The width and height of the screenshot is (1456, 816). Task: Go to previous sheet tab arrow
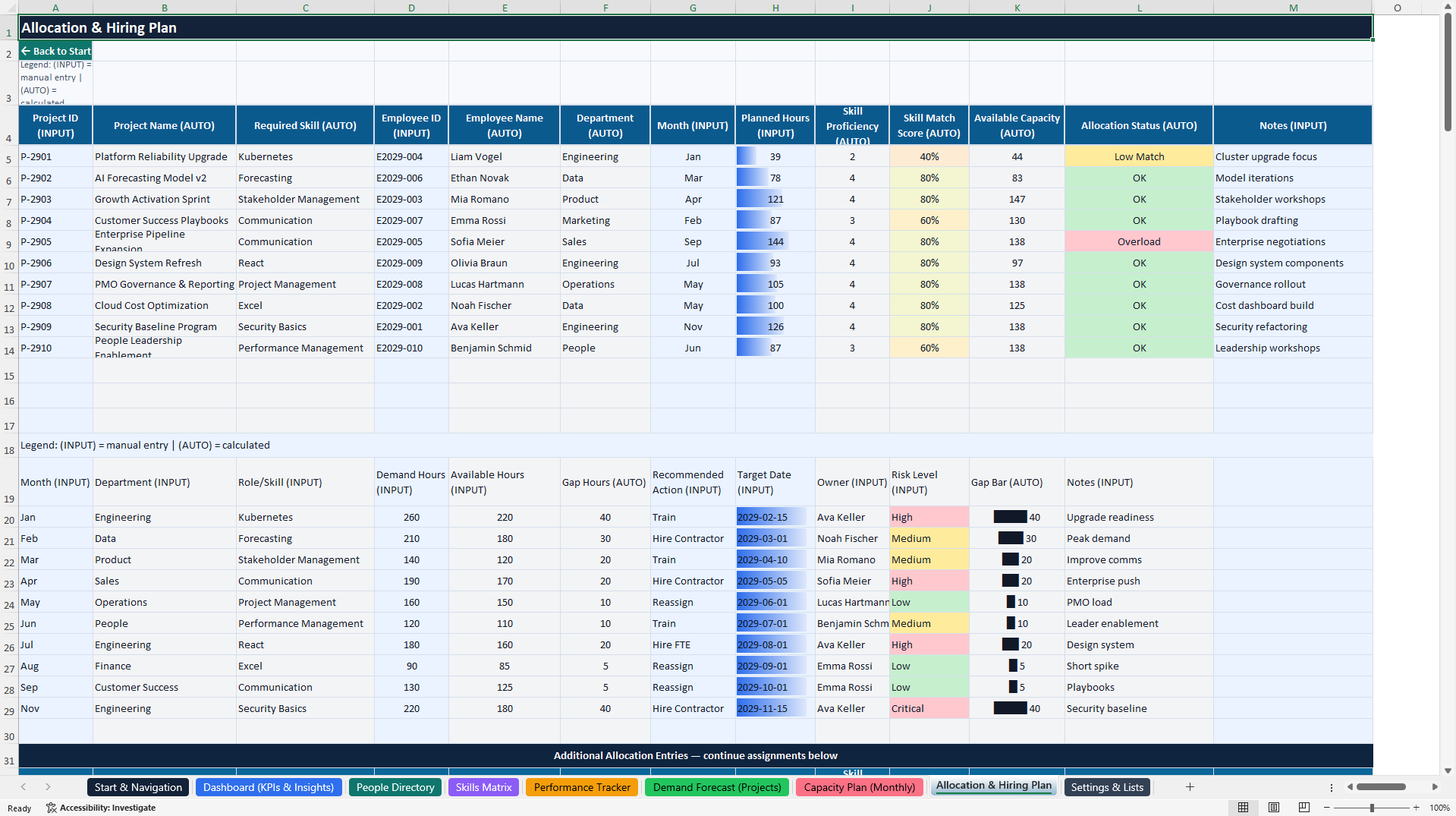coord(24,787)
